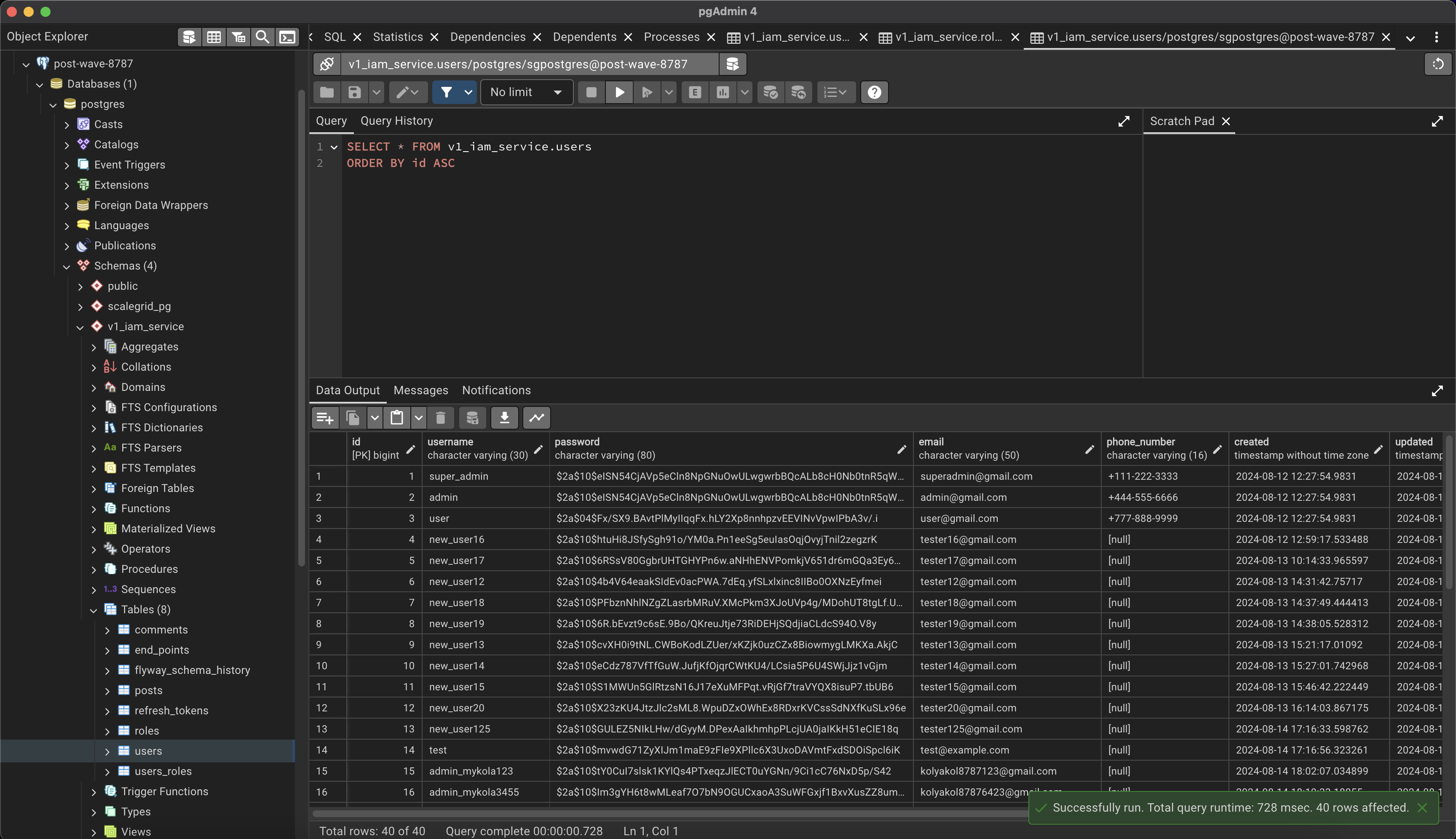Maximize the Data Output panel
The image size is (1456, 839).
(x=1437, y=391)
